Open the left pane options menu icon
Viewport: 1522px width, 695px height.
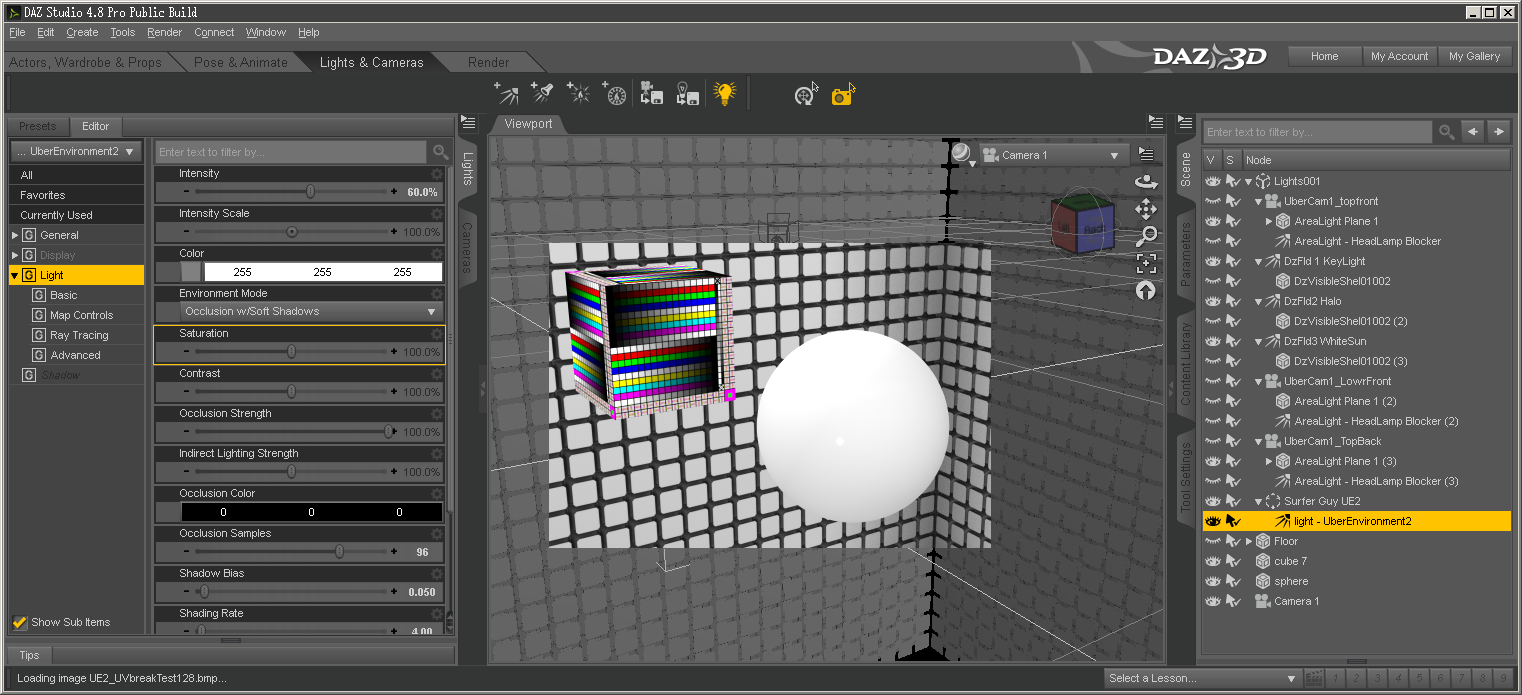[467, 123]
